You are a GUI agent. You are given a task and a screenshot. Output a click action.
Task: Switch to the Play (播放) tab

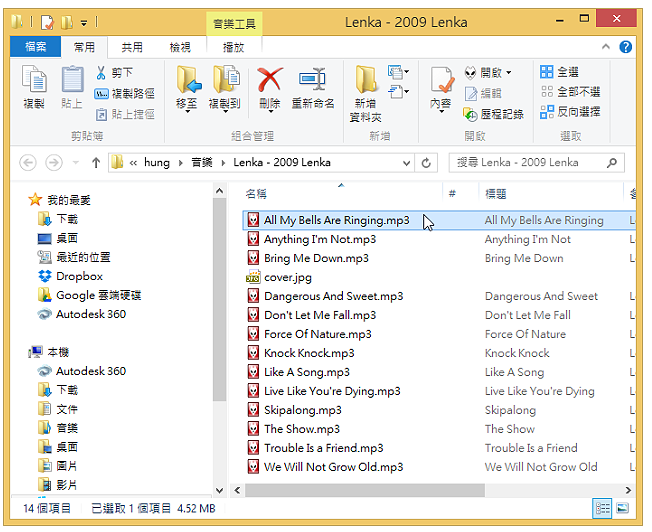(x=234, y=47)
